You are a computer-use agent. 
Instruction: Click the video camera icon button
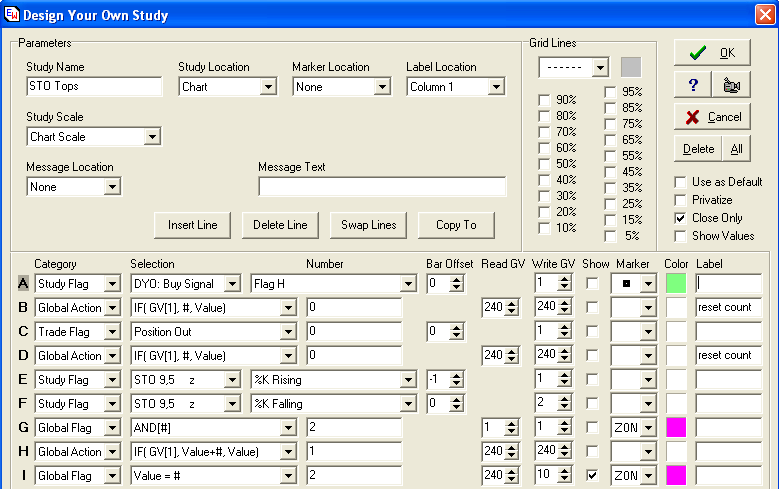730,85
